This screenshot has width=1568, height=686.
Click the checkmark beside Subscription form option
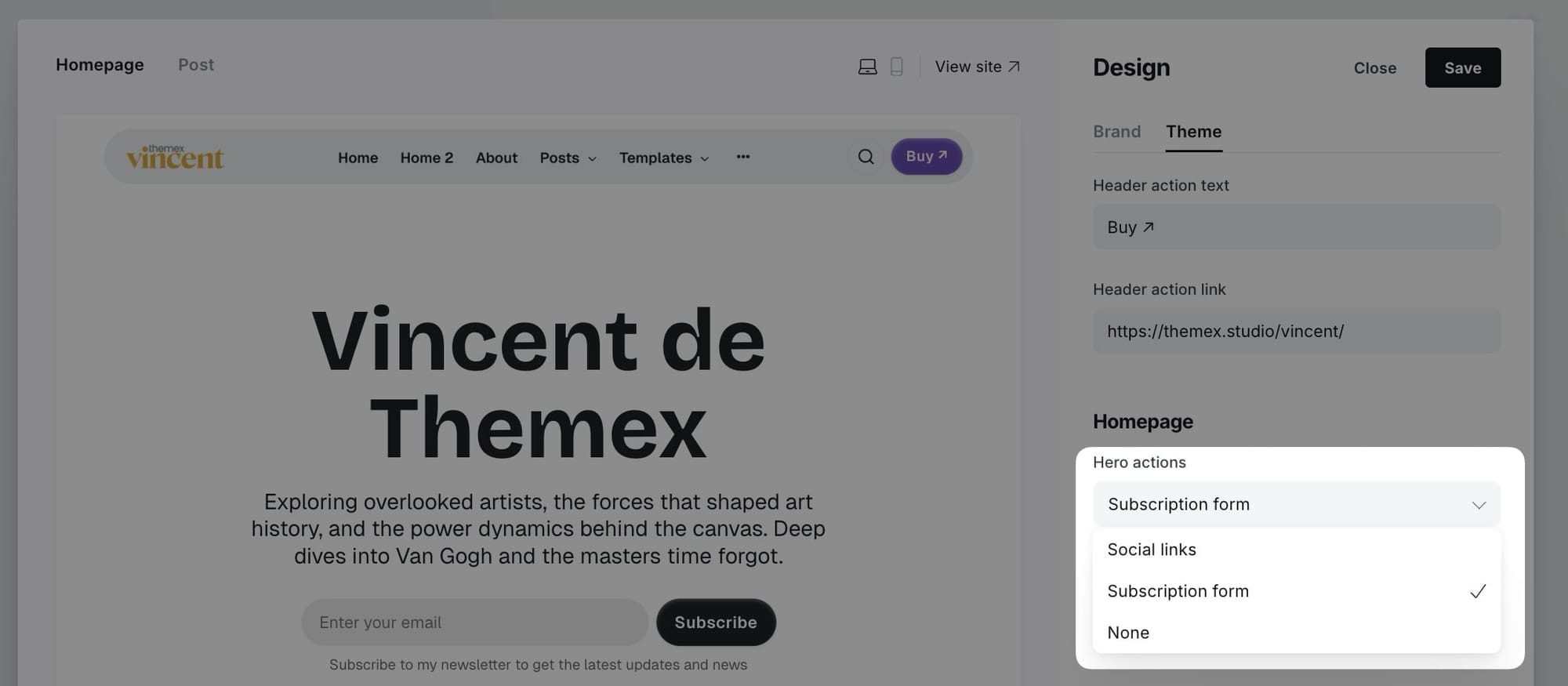(1477, 591)
